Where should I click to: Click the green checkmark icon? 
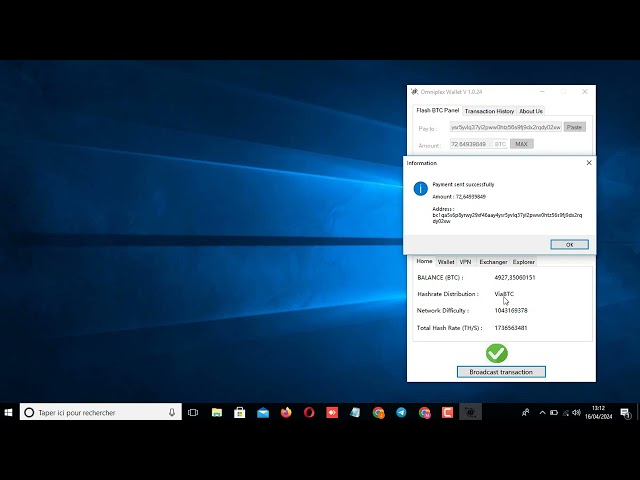coord(497,353)
